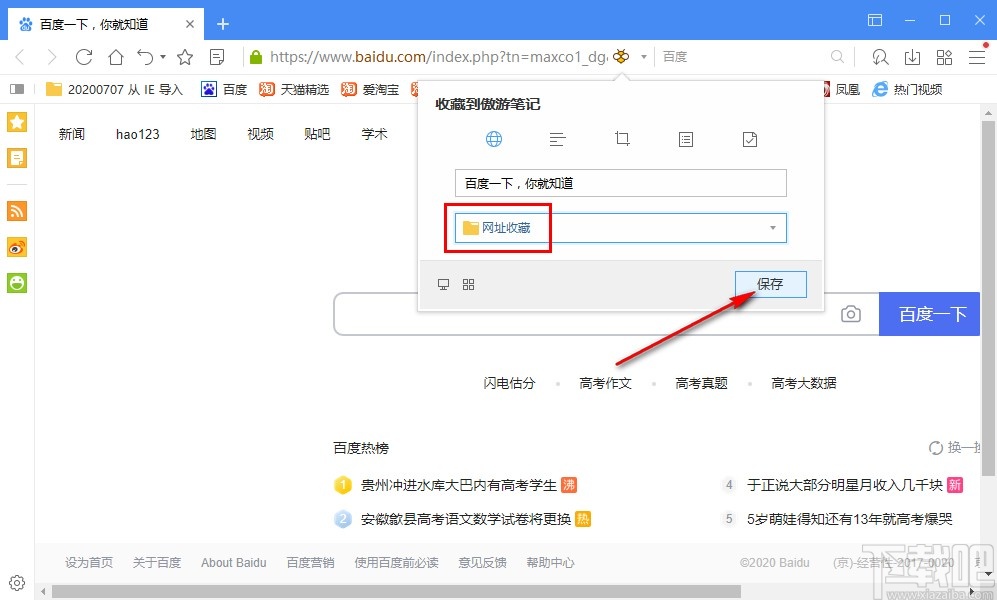Open the quick apps grid icon
This screenshot has height=600, width=997.
point(944,57)
